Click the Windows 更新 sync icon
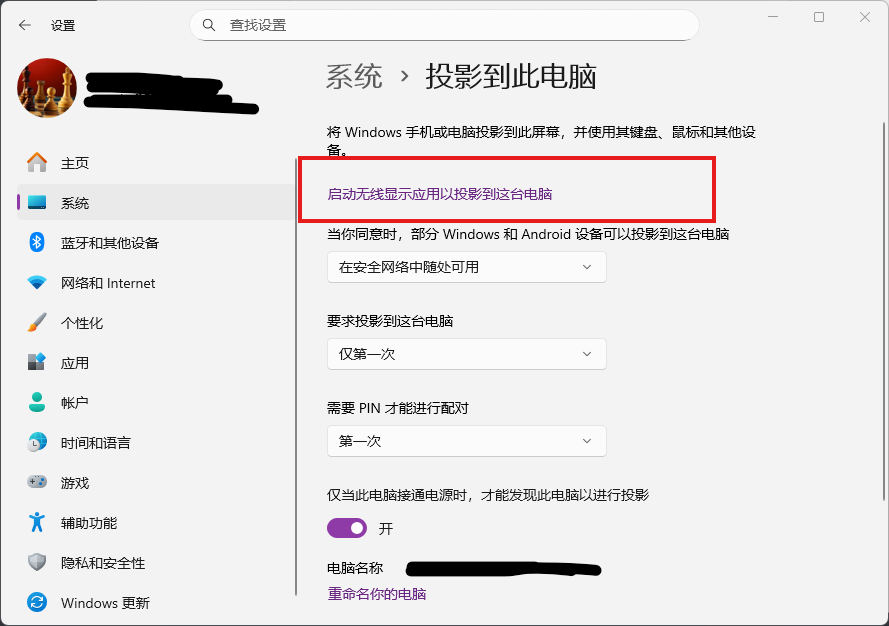This screenshot has height=626, width=889. [37, 603]
